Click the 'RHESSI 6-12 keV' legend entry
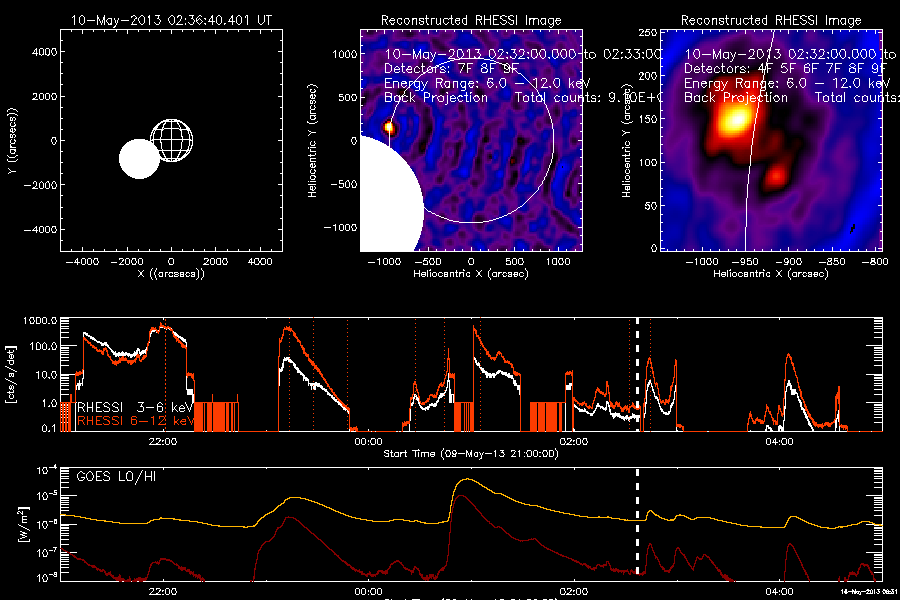The width and height of the screenshot is (900, 600). [135, 420]
